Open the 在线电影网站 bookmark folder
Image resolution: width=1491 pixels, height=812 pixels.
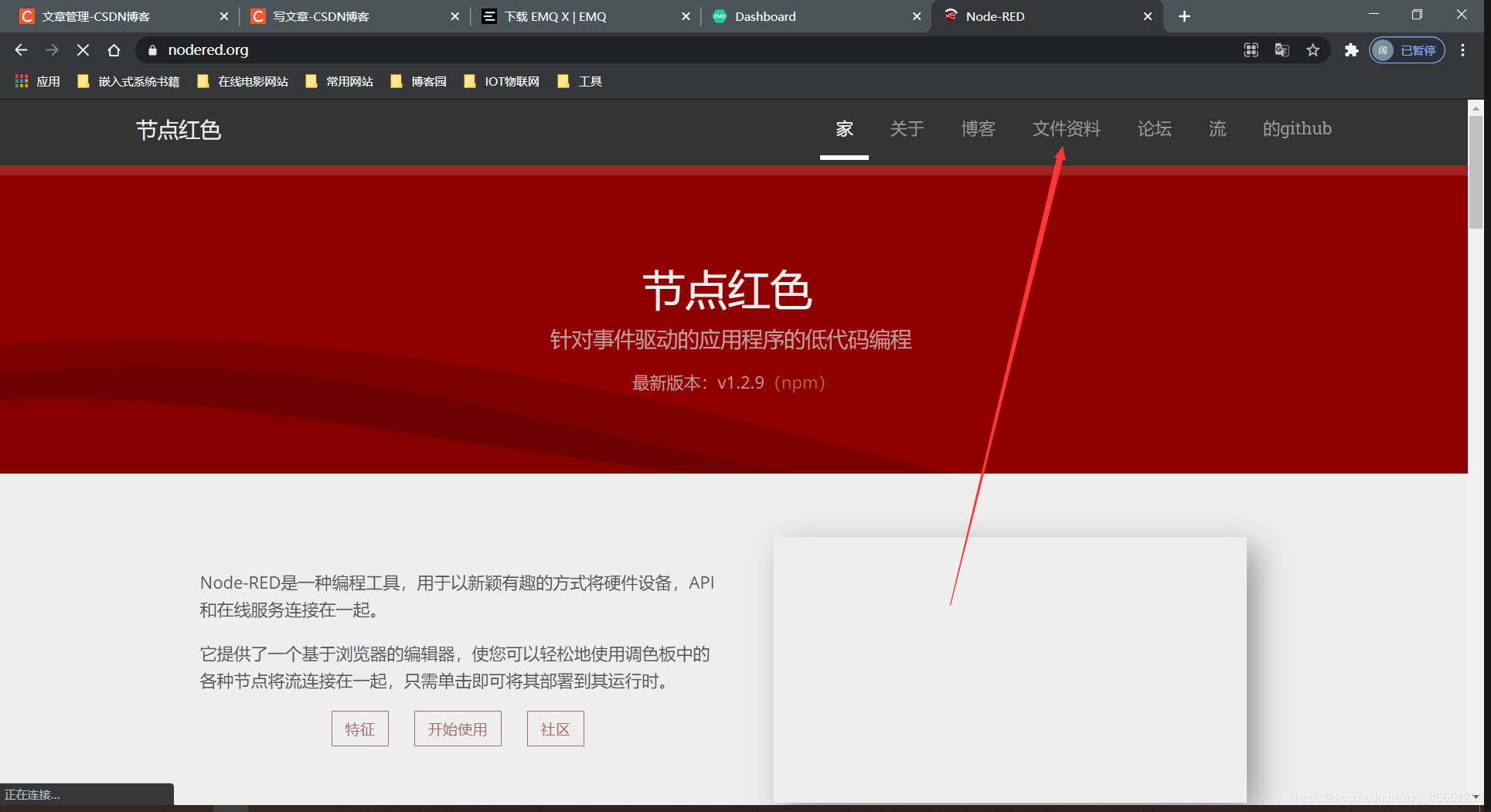243,81
